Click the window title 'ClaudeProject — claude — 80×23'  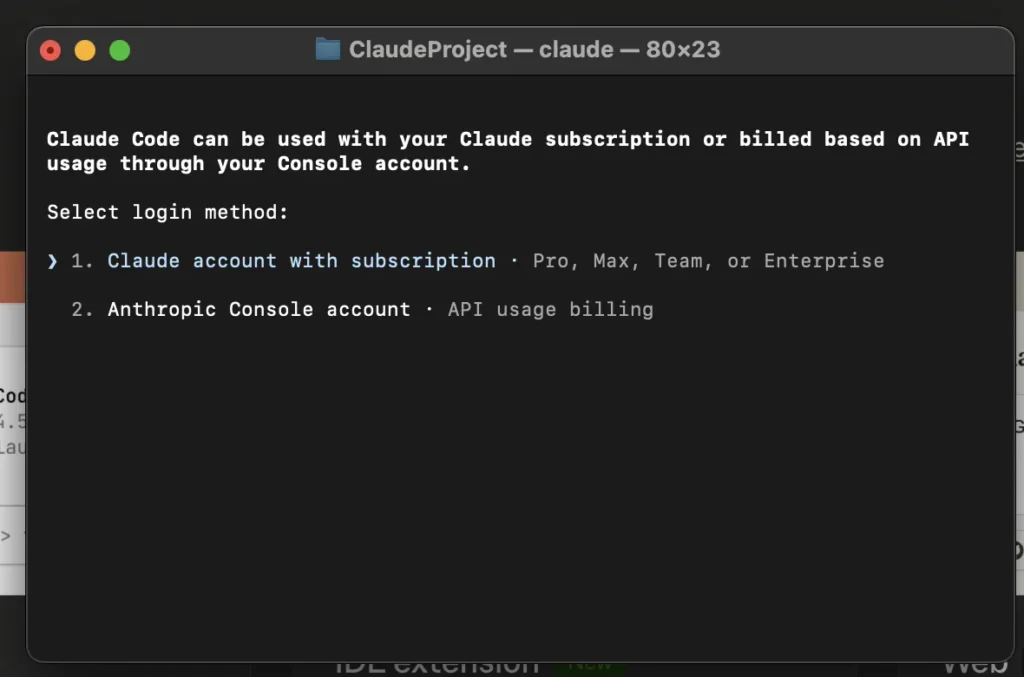click(x=534, y=49)
